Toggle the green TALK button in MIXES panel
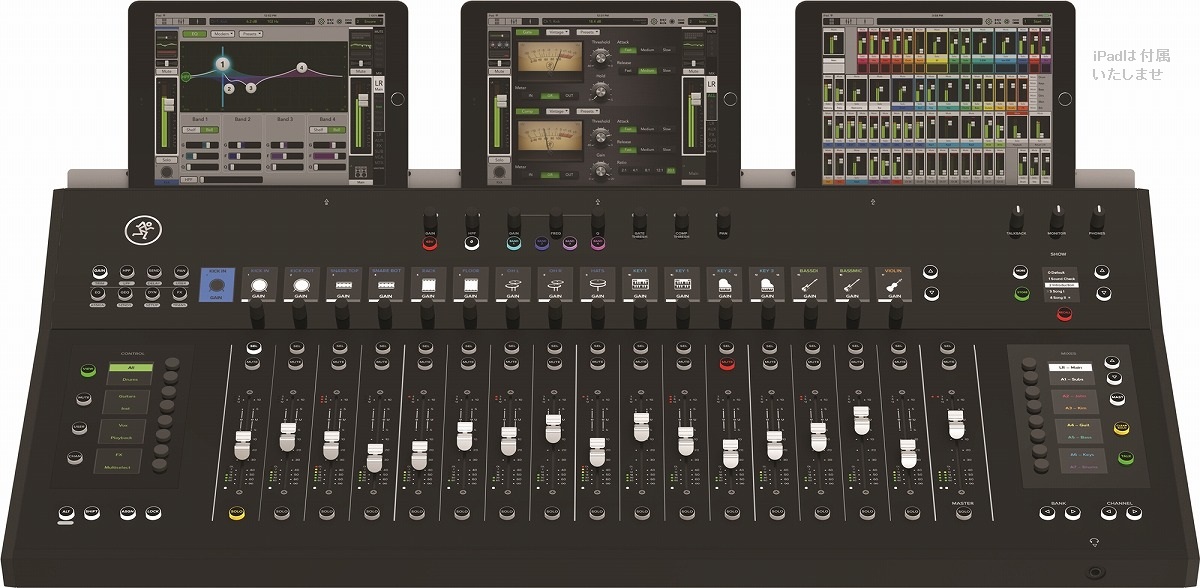The height and width of the screenshot is (588, 1200). click(1126, 456)
